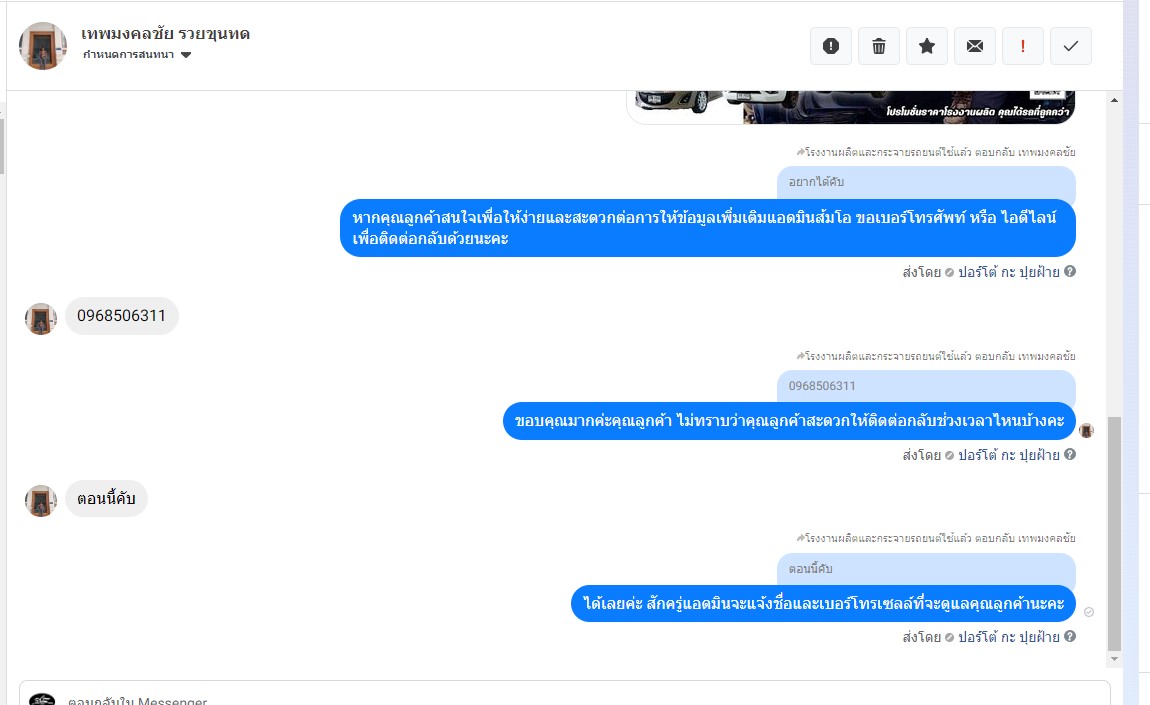Mark conversation done with checkmark icon
The height and width of the screenshot is (705, 1150).
point(1071,46)
